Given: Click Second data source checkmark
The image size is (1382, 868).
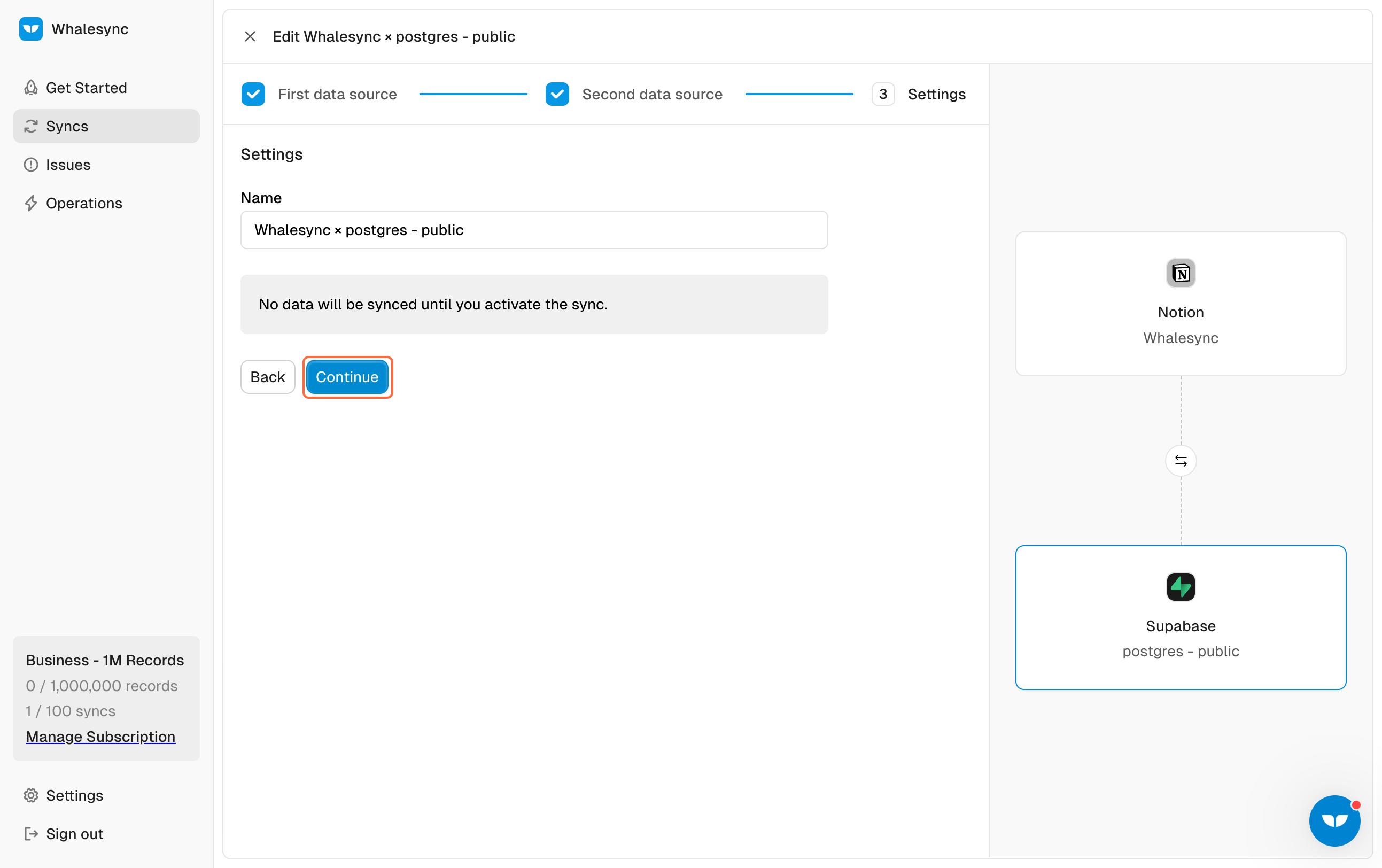Looking at the screenshot, I should [x=557, y=94].
